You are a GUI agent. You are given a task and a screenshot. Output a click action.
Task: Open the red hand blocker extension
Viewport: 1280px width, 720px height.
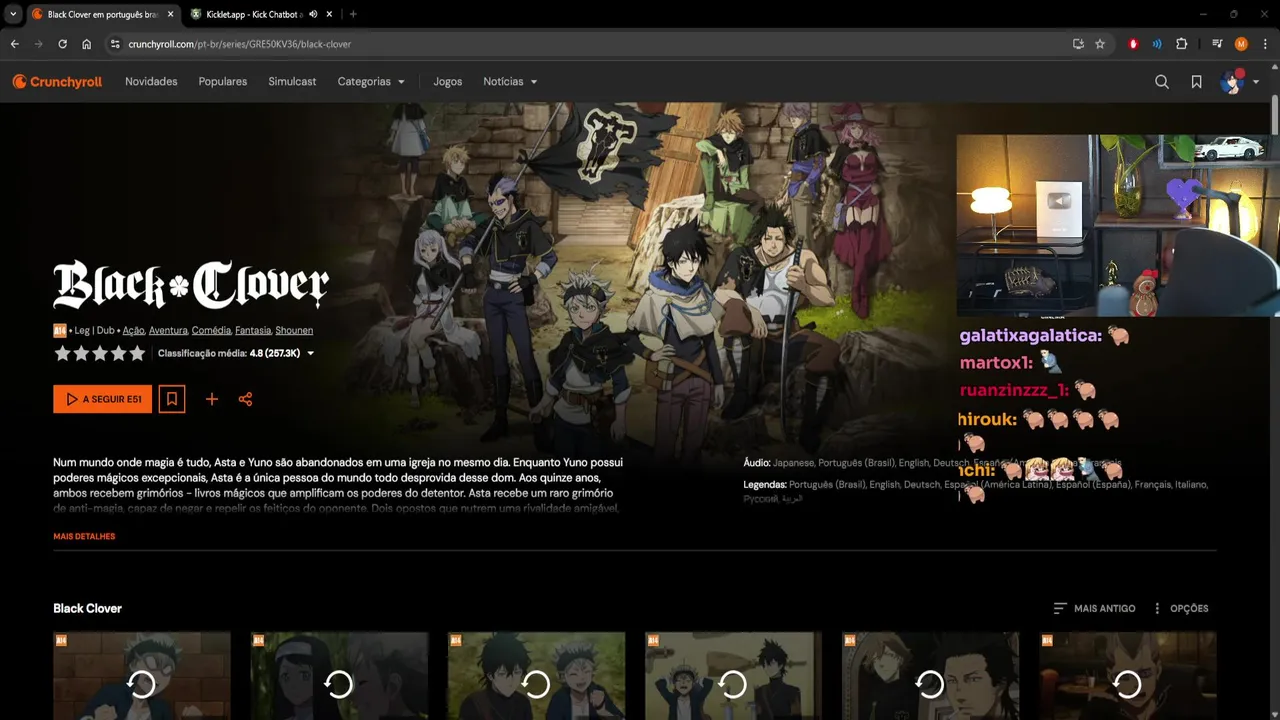[1133, 44]
